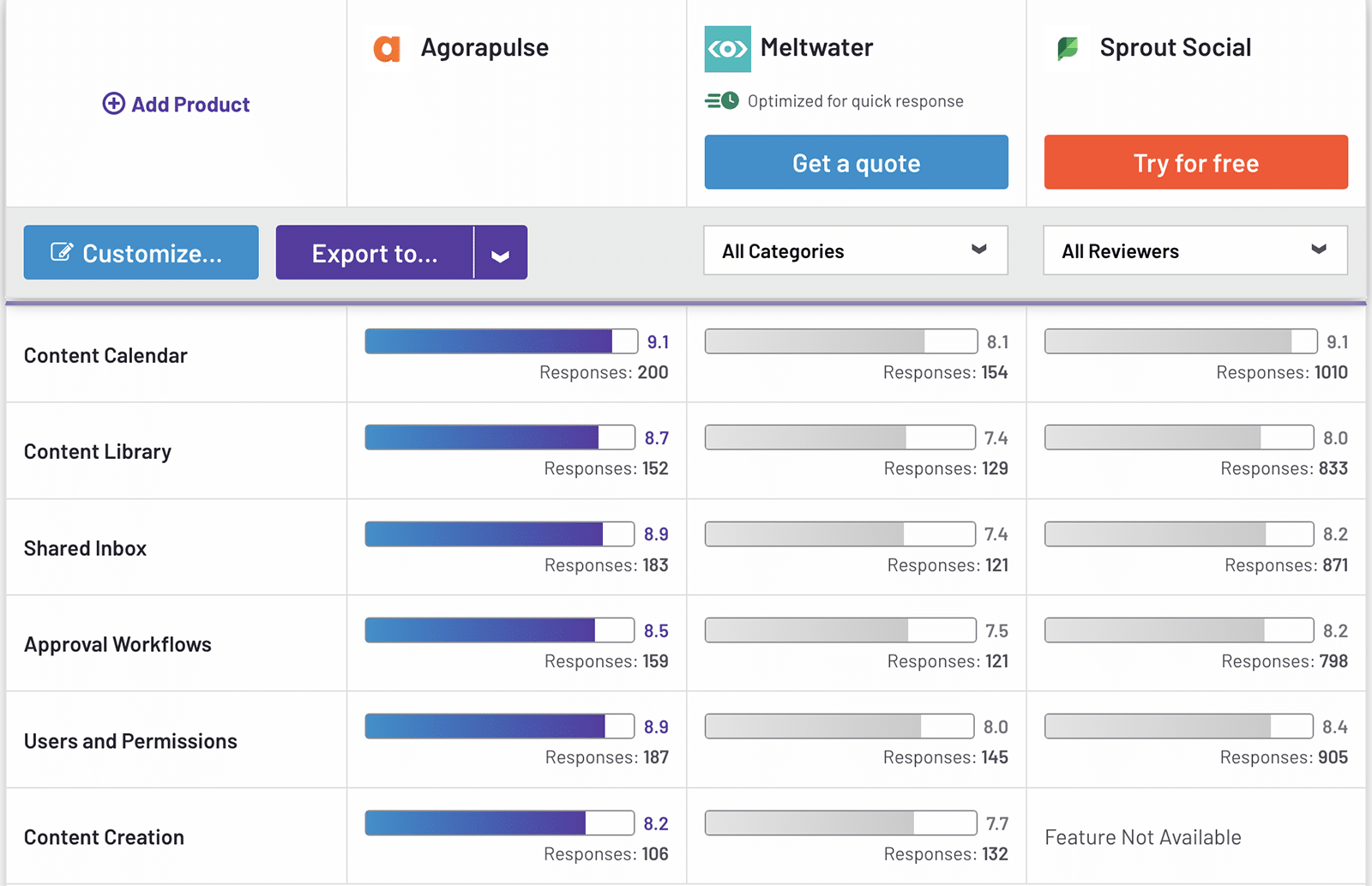Click the pencil icon on Customize button

tap(62, 252)
